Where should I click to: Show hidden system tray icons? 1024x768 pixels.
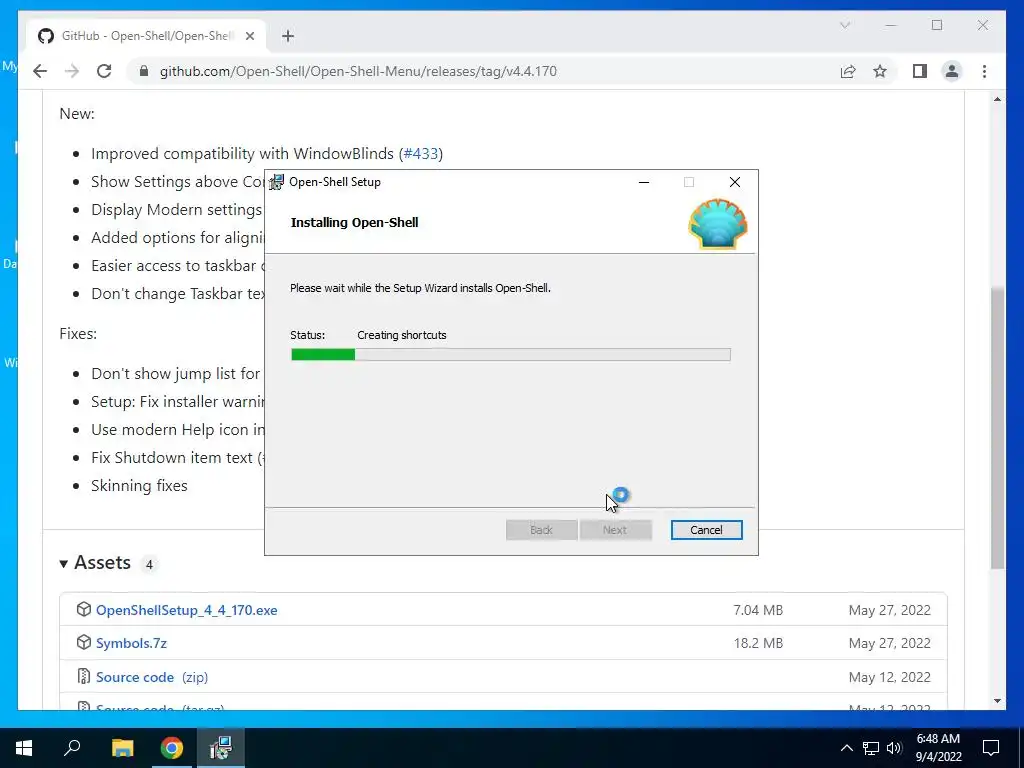tap(846, 748)
